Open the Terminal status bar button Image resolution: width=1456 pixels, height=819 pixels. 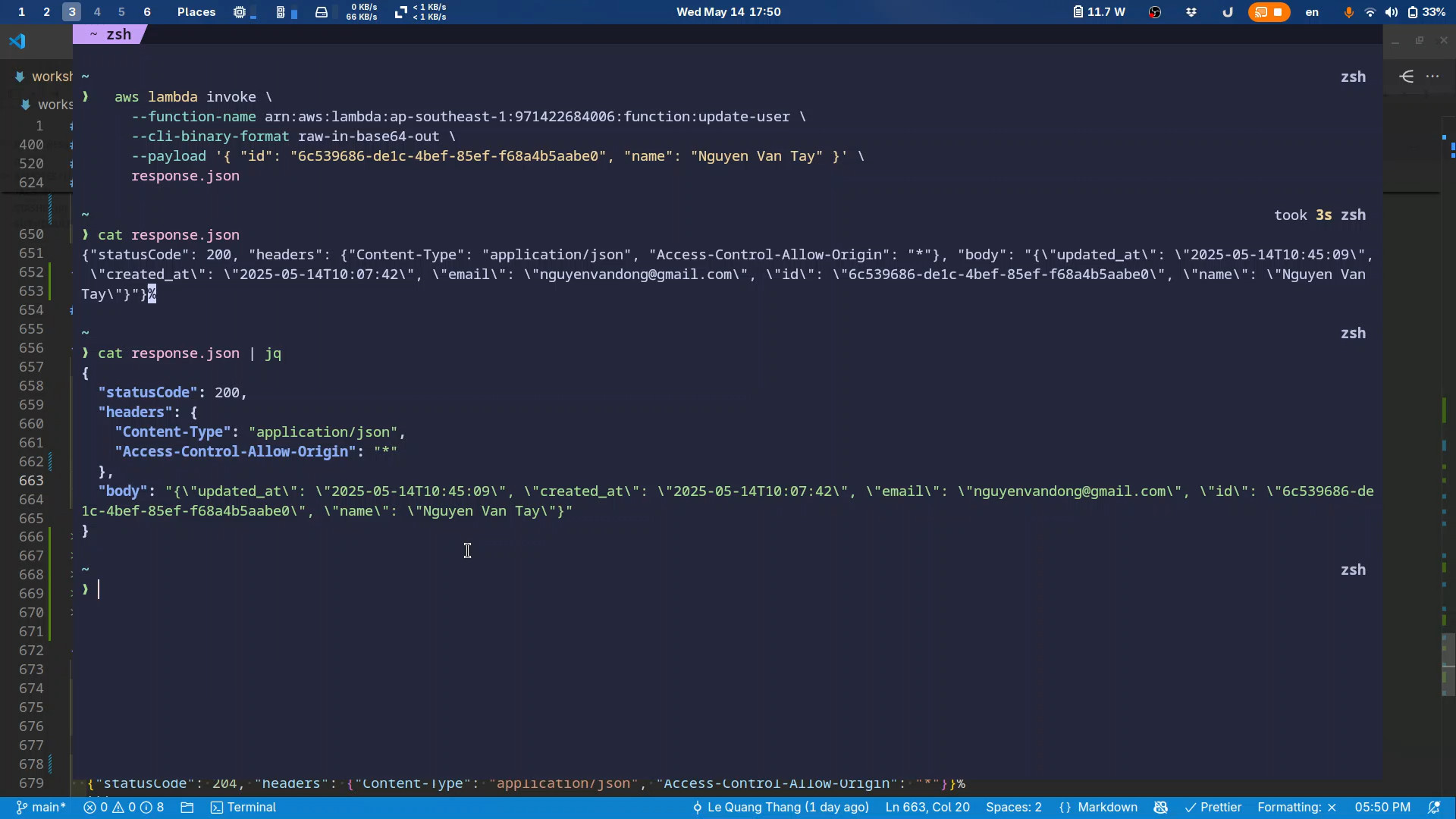(243, 807)
